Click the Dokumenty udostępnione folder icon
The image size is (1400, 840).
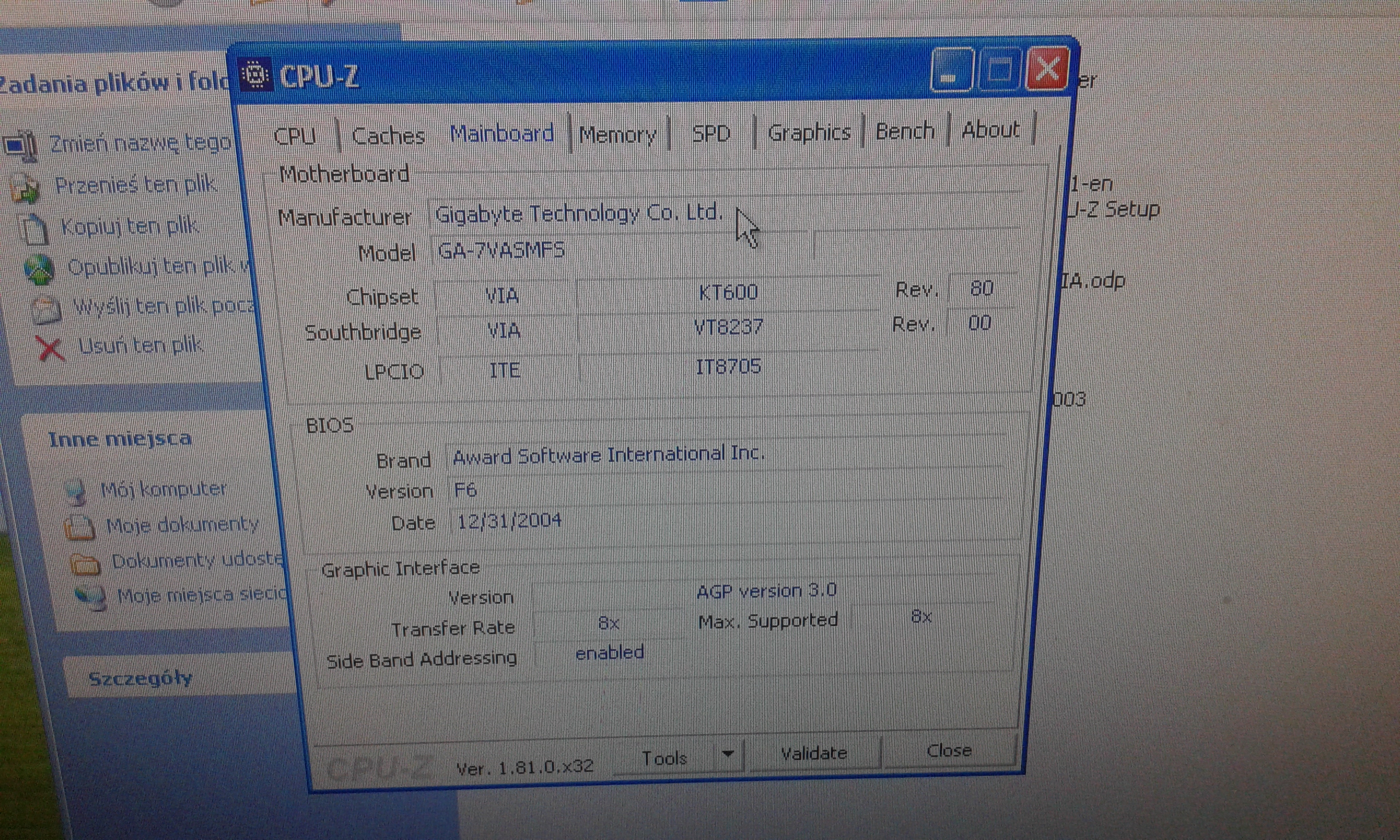(x=85, y=564)
